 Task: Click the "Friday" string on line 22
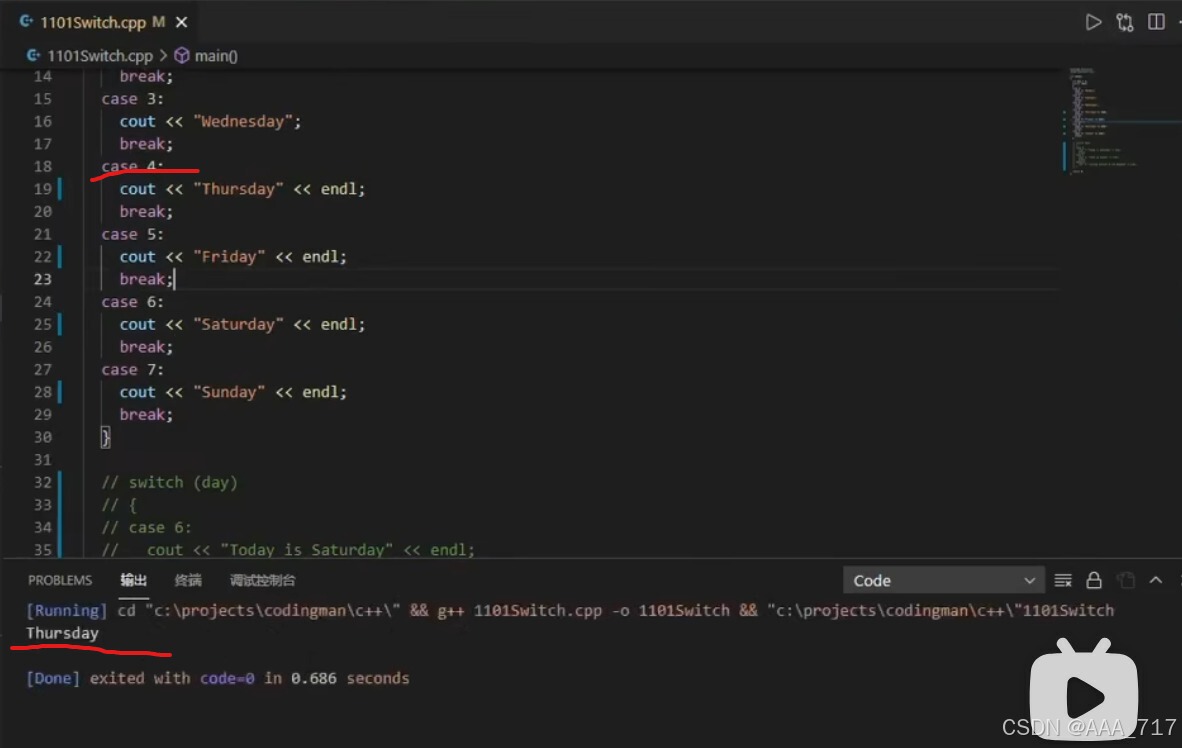pyautogui.click(x=229, y=257)
